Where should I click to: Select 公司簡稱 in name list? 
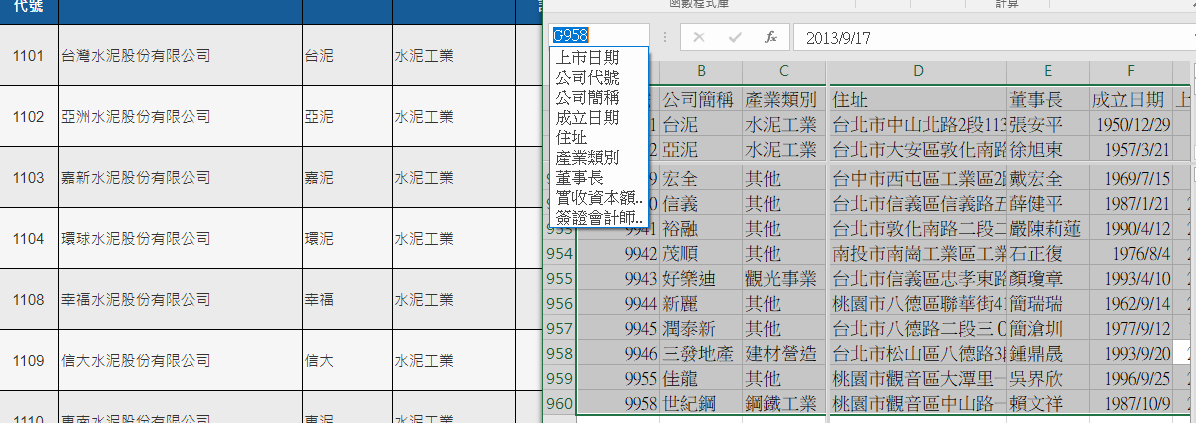[x=599, y=98]
